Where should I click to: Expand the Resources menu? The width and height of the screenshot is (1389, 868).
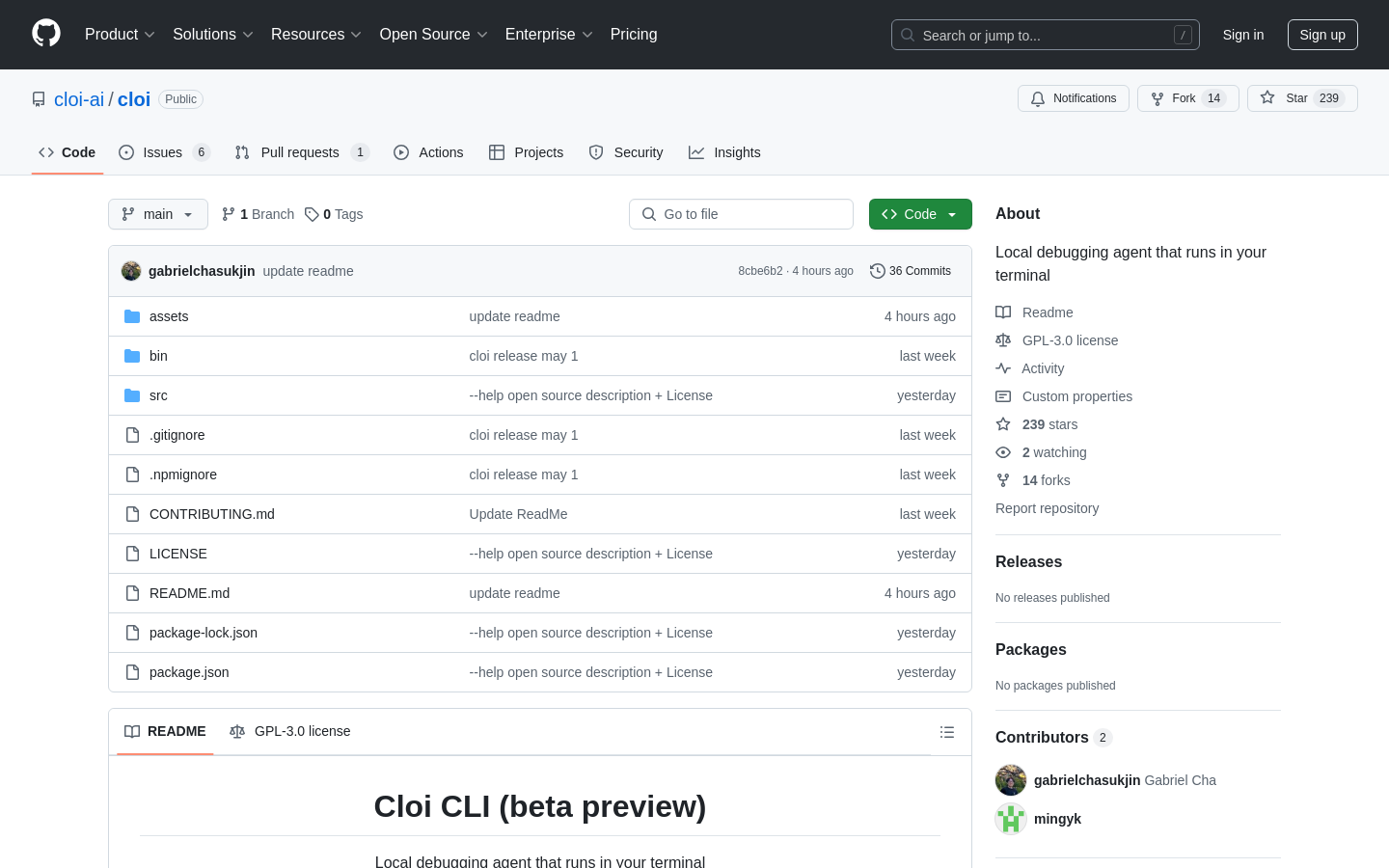316,34
